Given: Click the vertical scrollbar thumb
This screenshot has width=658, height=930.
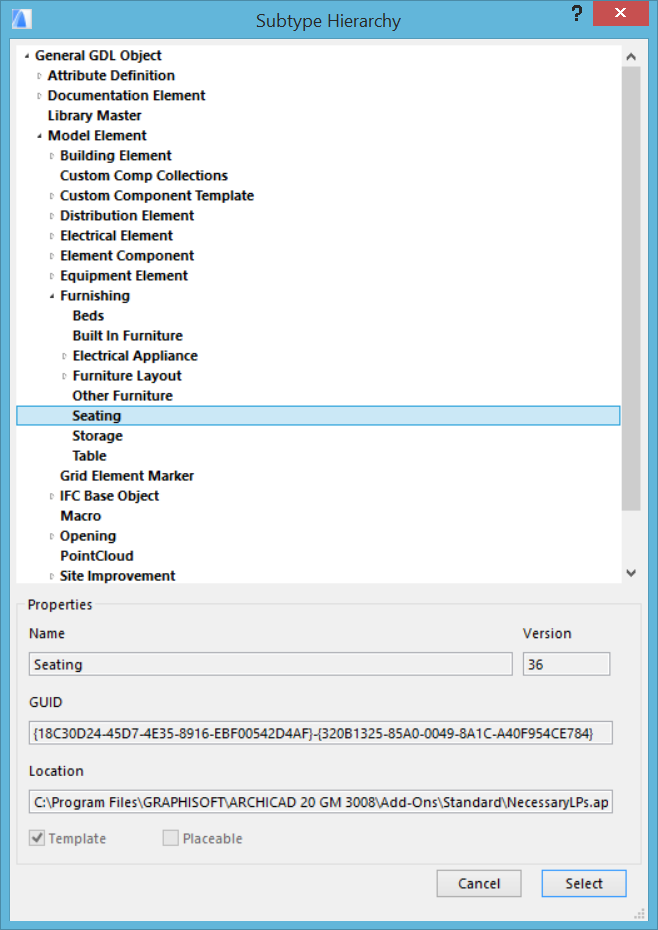Looking at the screenshot, I should (x=631, y=288).
